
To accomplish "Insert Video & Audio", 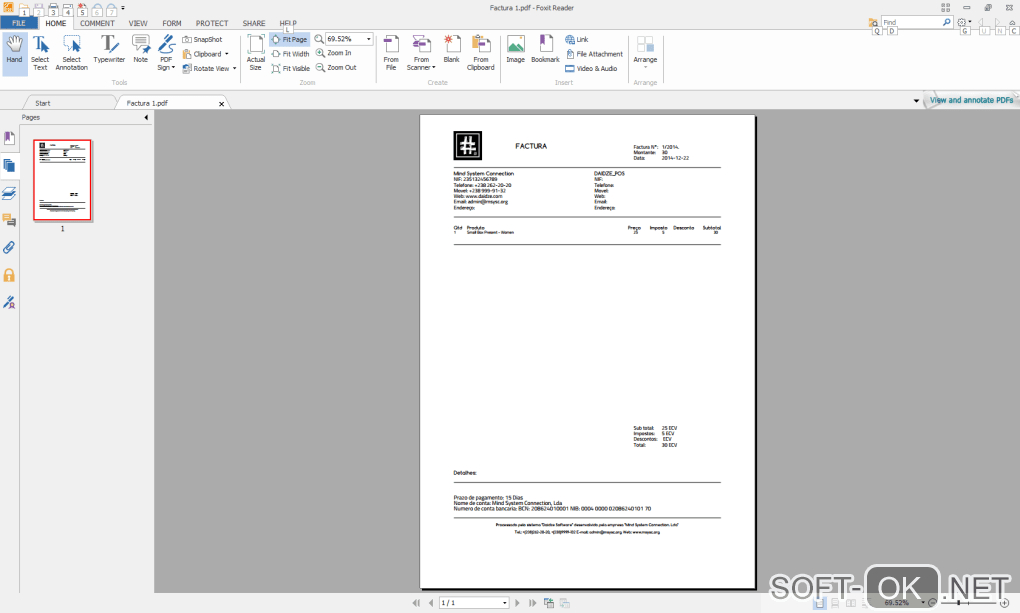I will point(591,68).
